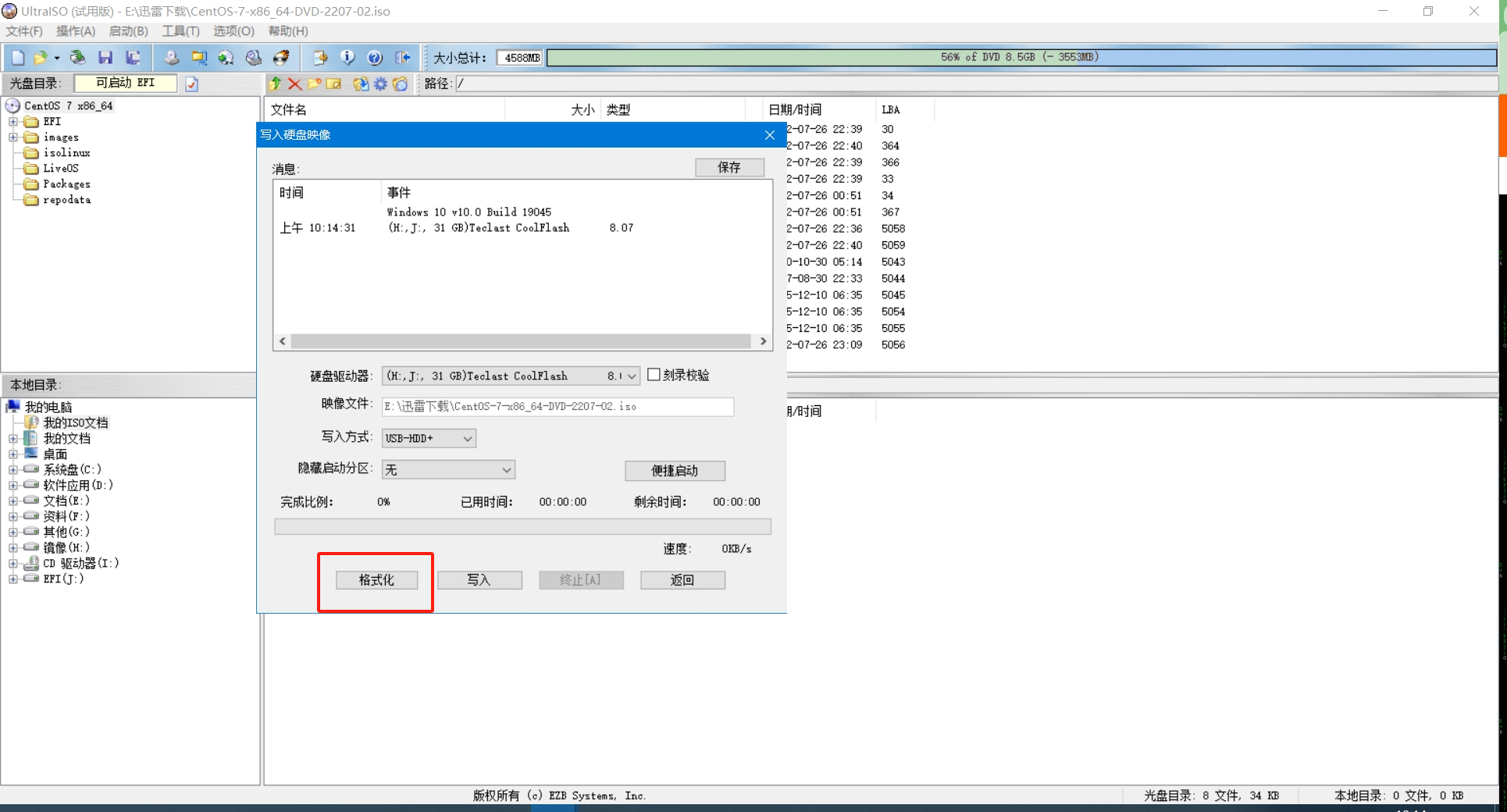Click the Save As toolbar icon
The width and height of the screenshot is (1507, 812).
click(x=134, y=58)
